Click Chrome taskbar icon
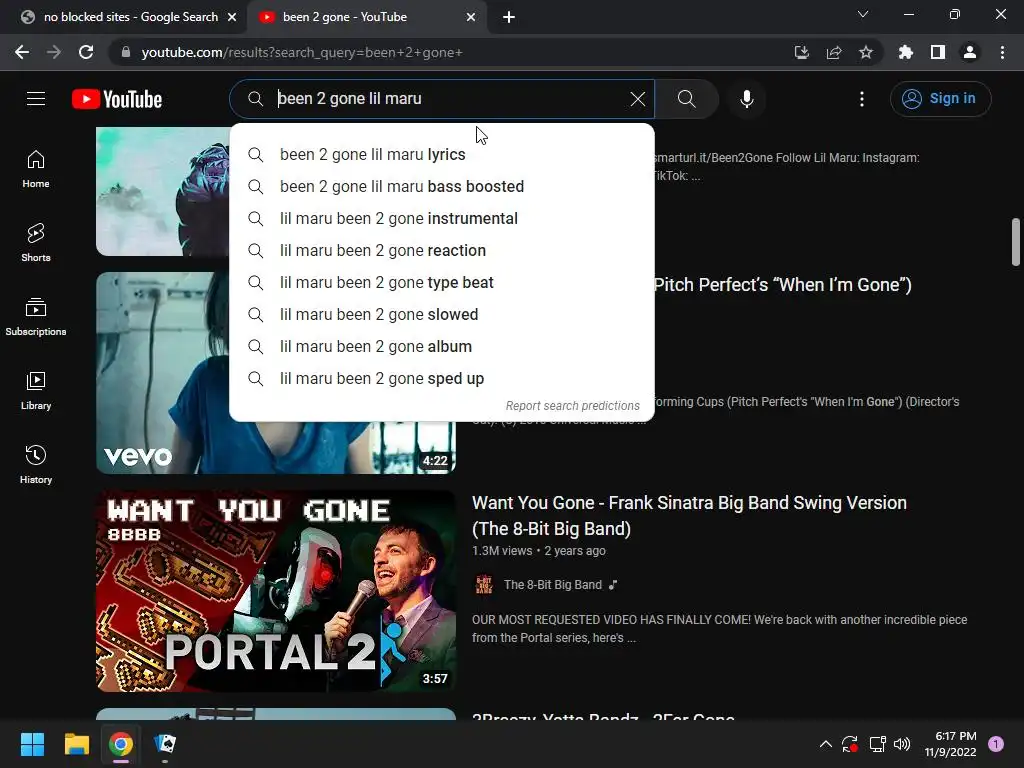This screenshot has height=768, width=1024. [121, 744]
